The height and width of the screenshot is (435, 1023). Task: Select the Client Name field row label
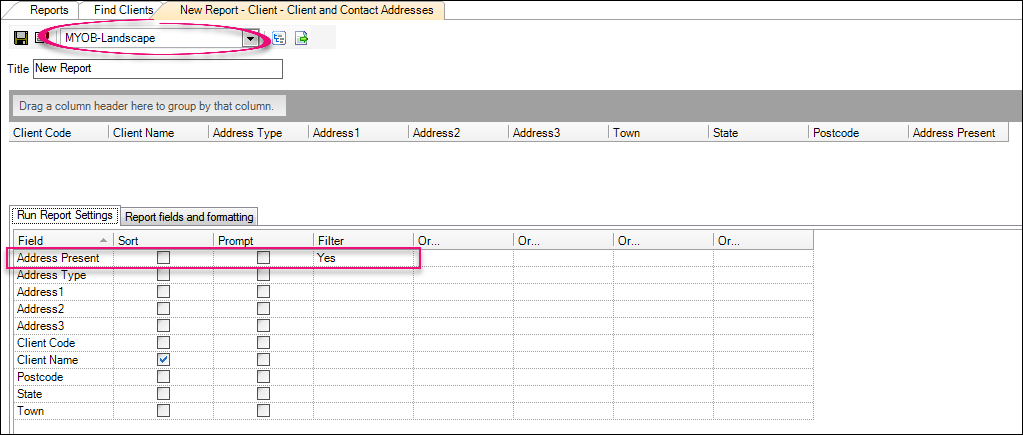click(x=48, y=360)
